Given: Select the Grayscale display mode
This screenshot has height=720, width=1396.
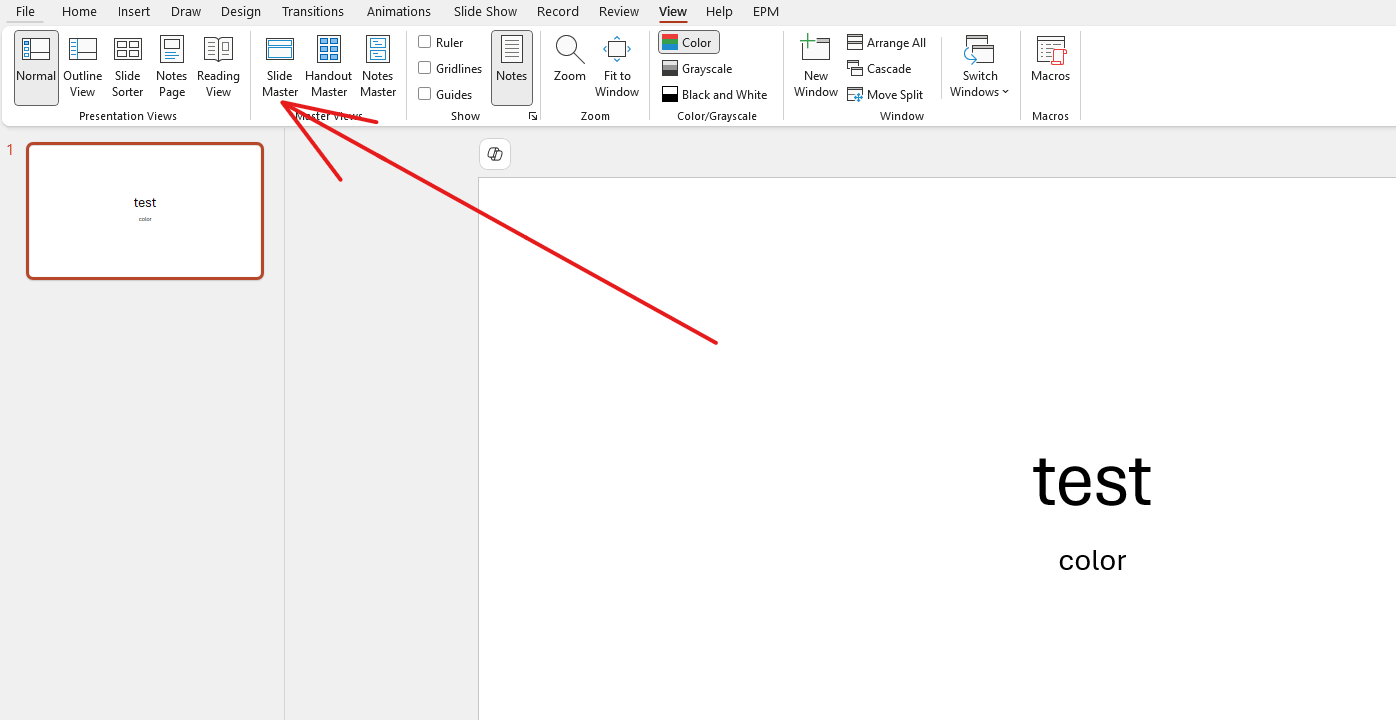Looking at the screenshot, I should (697, 68).
